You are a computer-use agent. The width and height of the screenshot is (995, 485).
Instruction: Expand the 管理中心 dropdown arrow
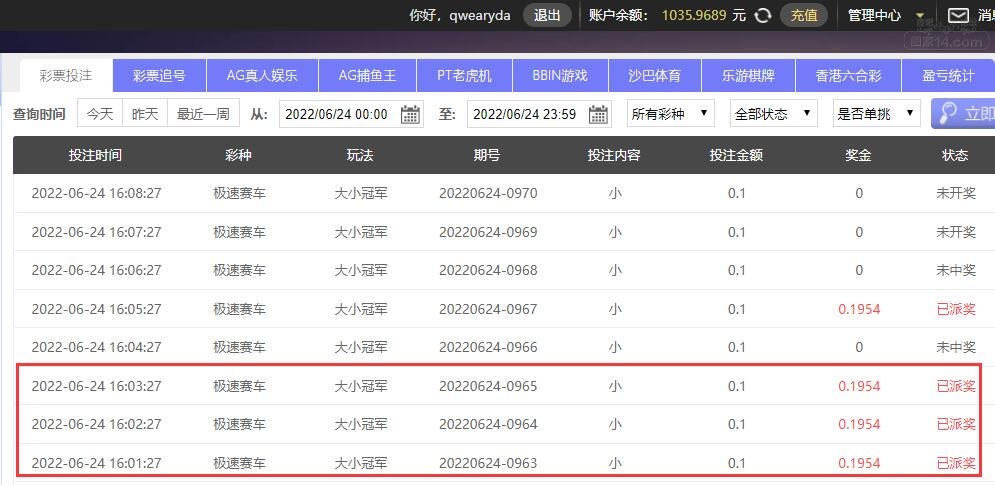click(x=919, y=16)
